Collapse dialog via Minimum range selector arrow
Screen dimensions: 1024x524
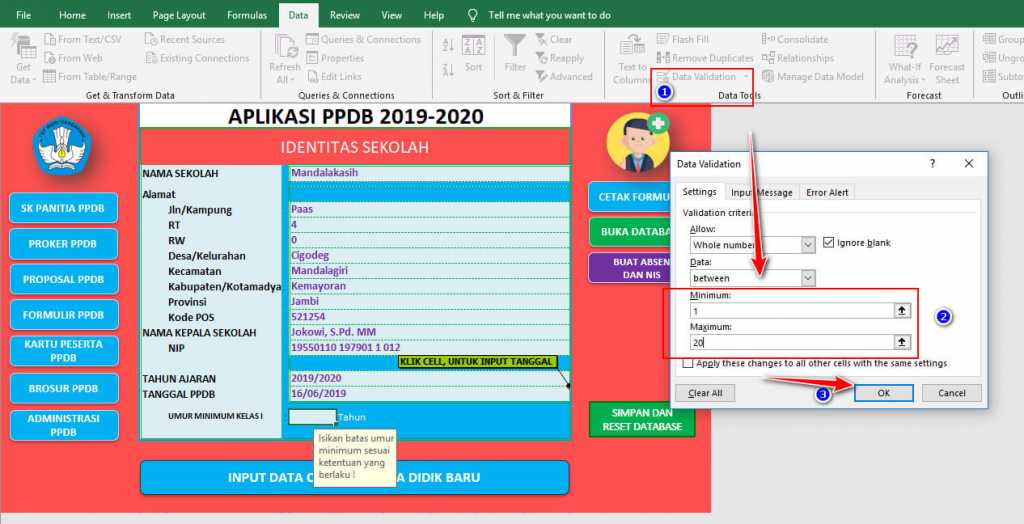[x=902, y=311]
